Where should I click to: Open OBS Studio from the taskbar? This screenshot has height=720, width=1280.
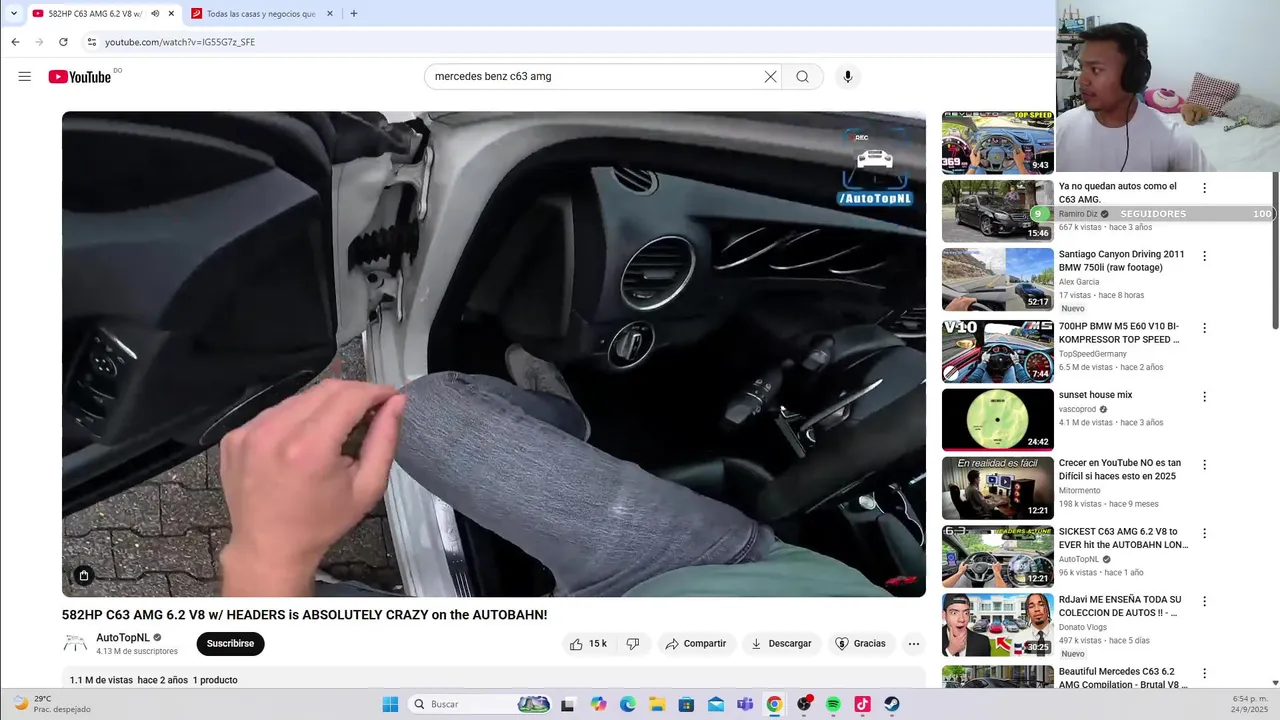804,704
